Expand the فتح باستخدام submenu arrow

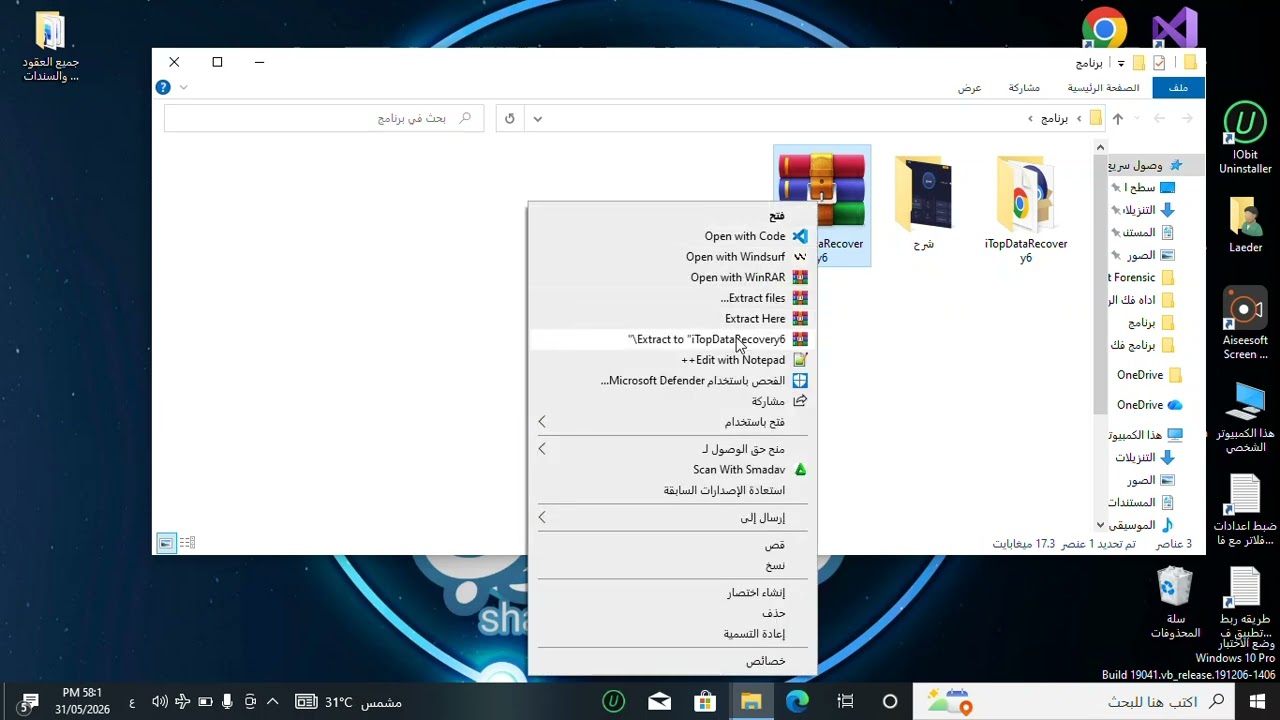point(542,422)
